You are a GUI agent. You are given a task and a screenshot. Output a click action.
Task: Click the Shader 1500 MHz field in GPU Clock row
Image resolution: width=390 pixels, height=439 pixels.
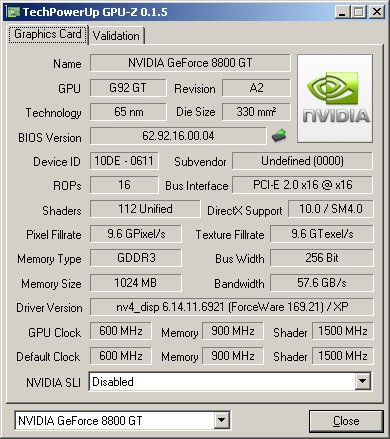pyautogui.click(x=343, y=331)
